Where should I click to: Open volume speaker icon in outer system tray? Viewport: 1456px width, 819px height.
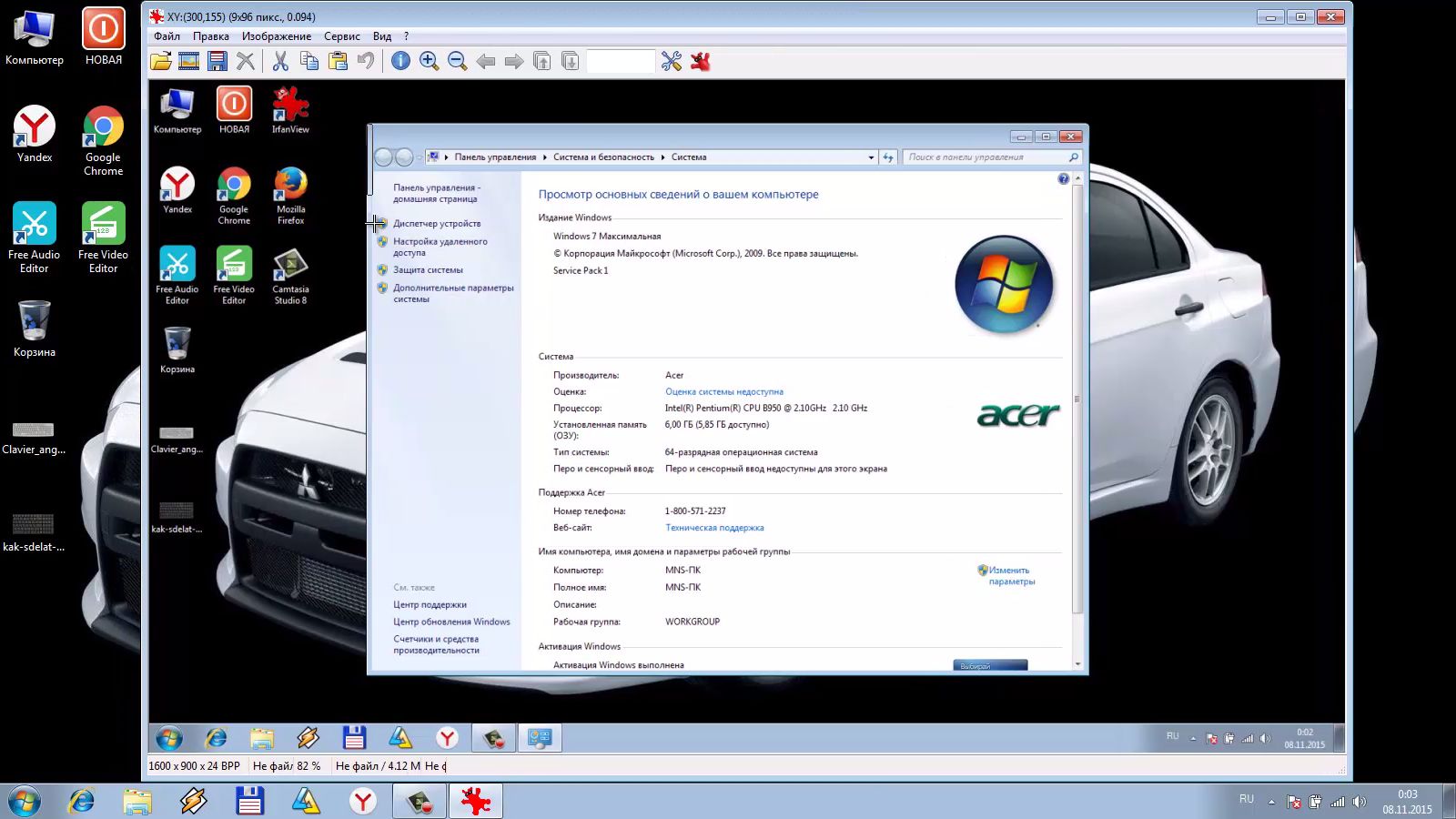(1359, 802)
